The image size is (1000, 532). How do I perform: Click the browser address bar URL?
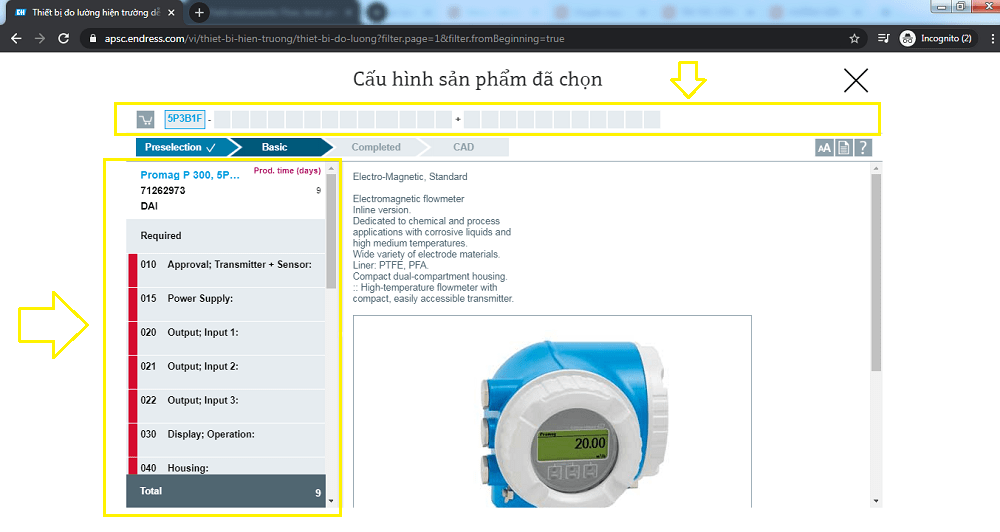(x=334, y=39)
